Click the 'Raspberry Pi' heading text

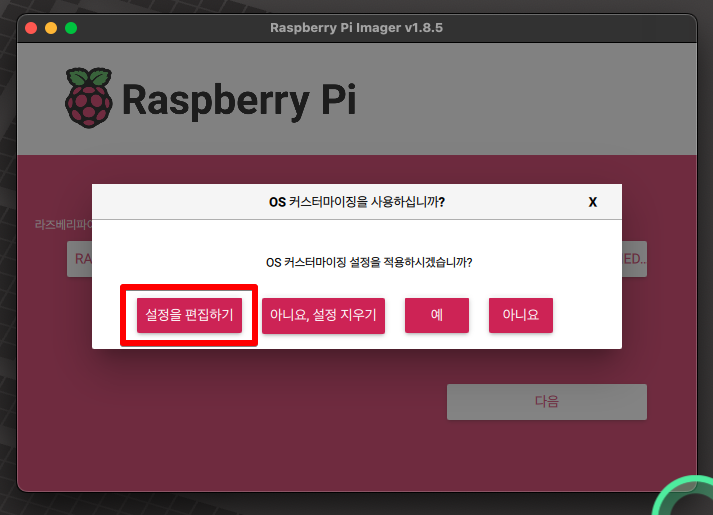[x=239, y=101]
